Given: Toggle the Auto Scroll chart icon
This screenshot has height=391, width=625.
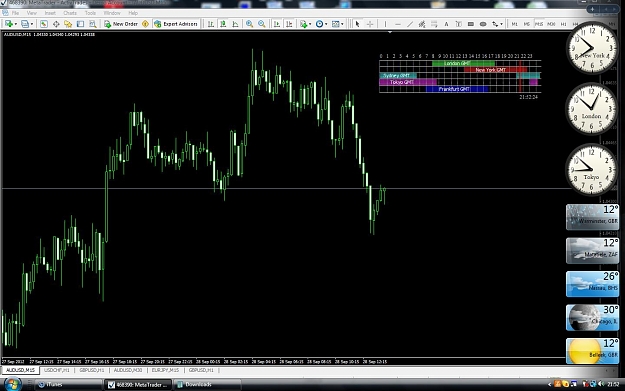Looking at the screenshot, I should pos(277,24).
